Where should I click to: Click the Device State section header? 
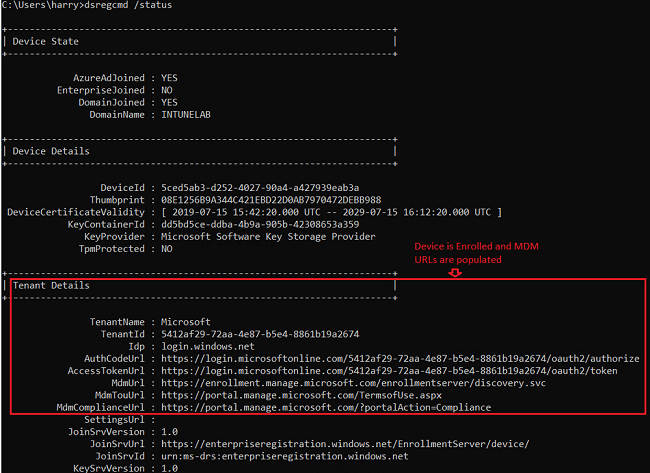click(x=46, y=41)
